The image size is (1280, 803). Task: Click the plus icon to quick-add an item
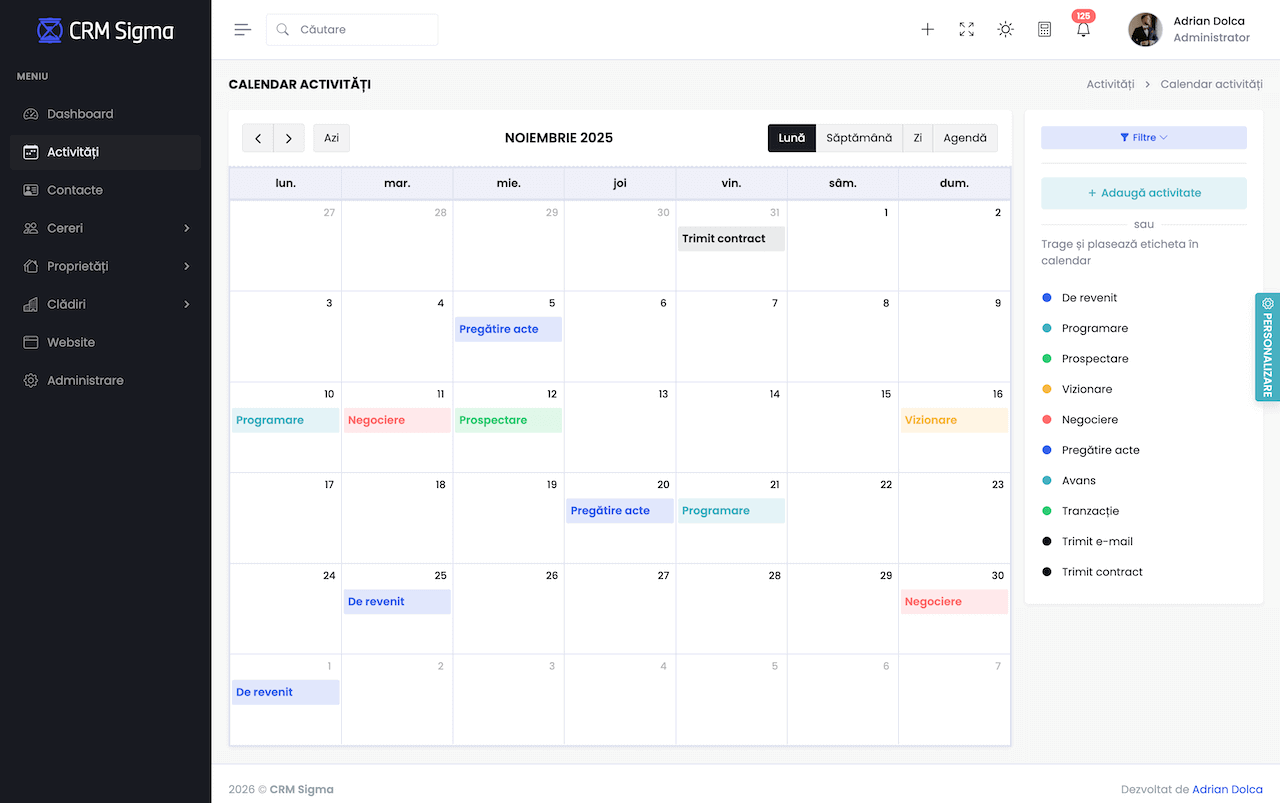tap(927, 29)
